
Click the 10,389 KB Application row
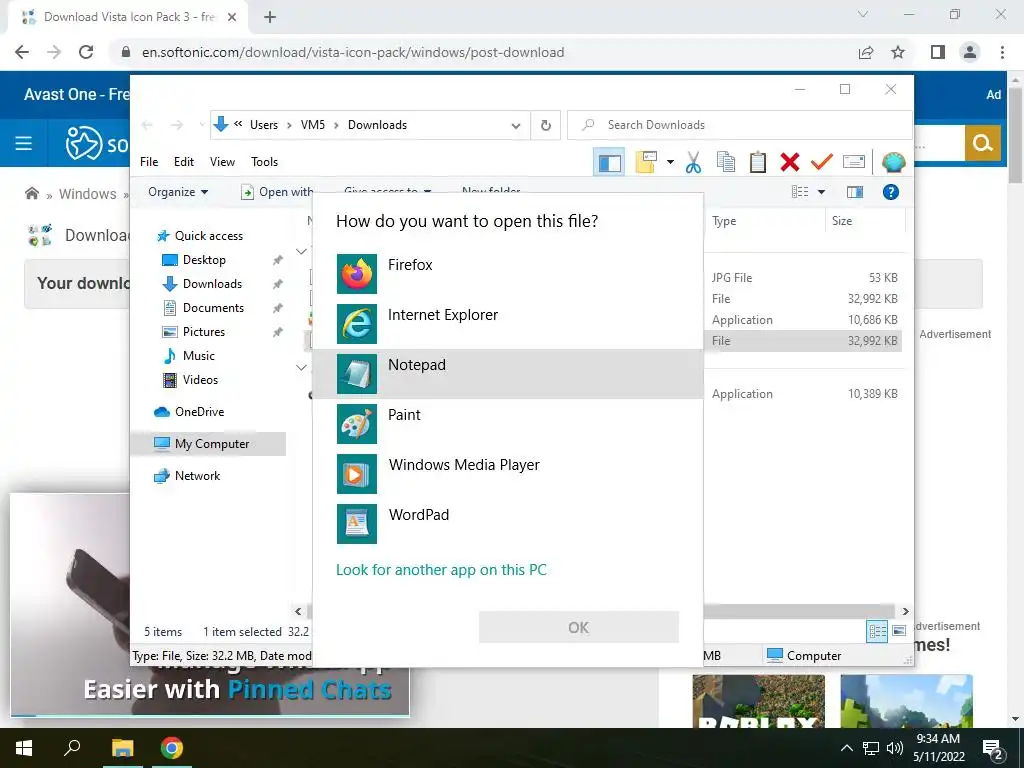805,394
